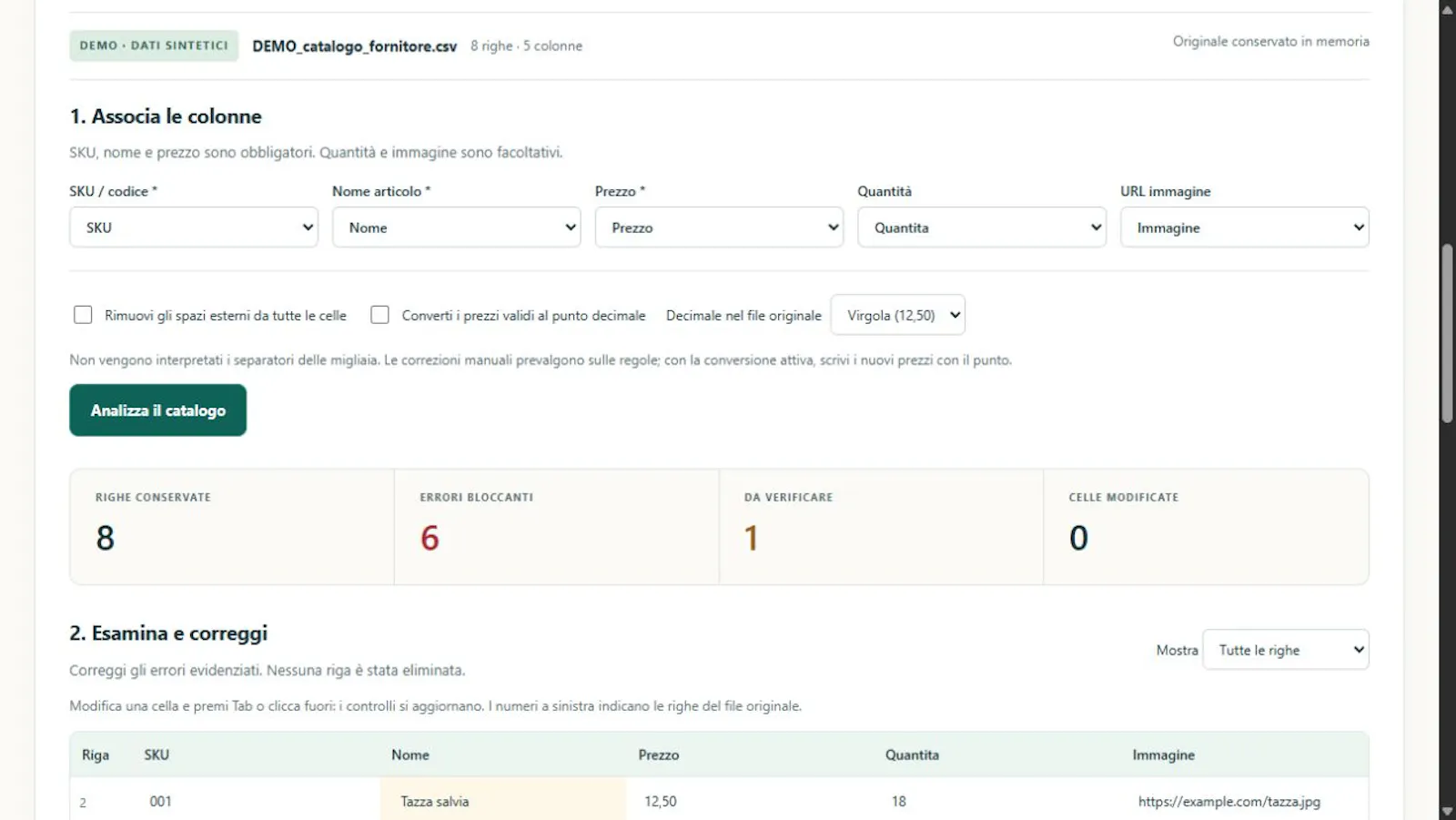Open the Mostra 'Tutte le righe' filter

(x=1285, y=650)
